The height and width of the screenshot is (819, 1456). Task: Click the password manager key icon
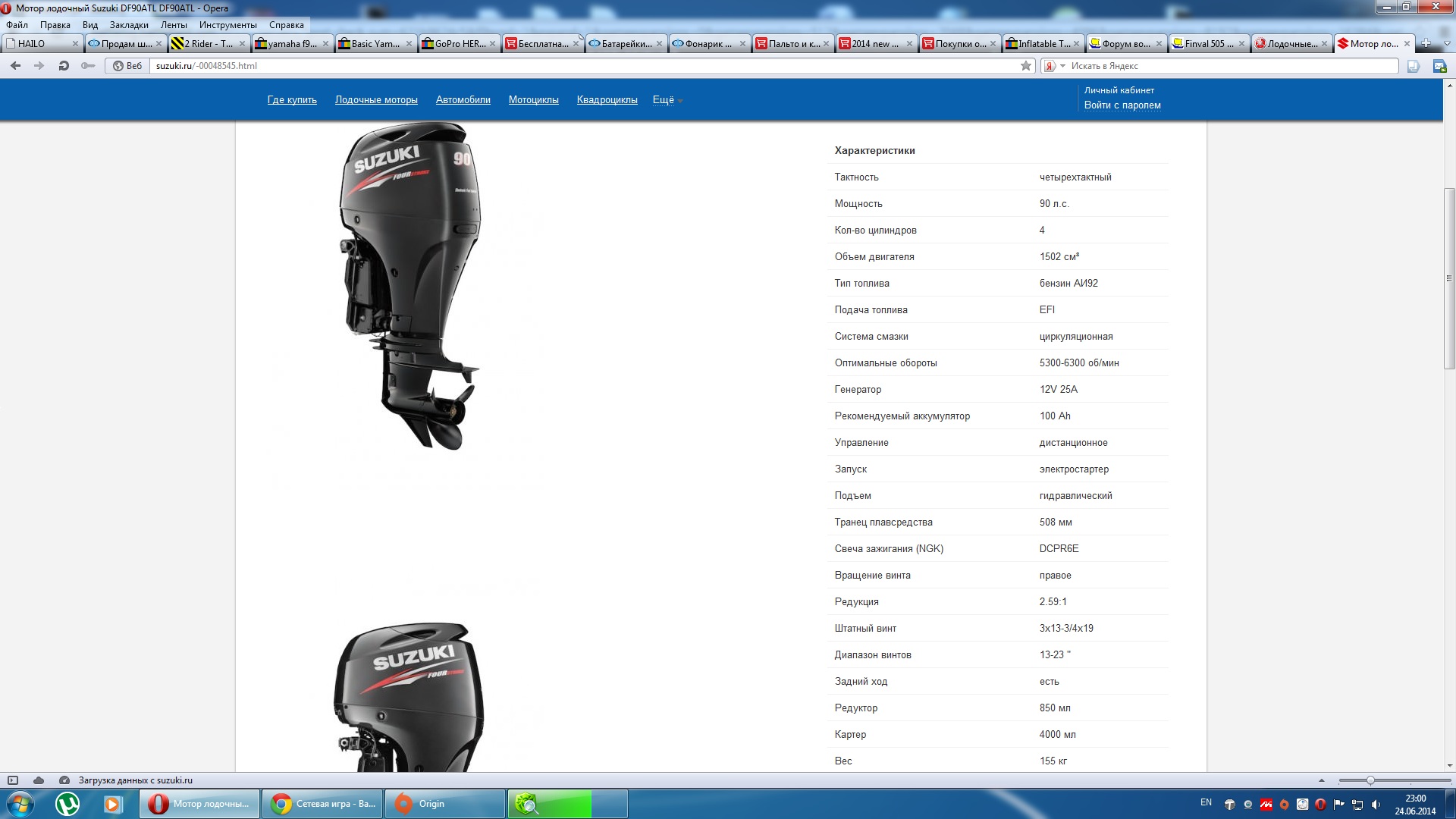pos(88,66)
